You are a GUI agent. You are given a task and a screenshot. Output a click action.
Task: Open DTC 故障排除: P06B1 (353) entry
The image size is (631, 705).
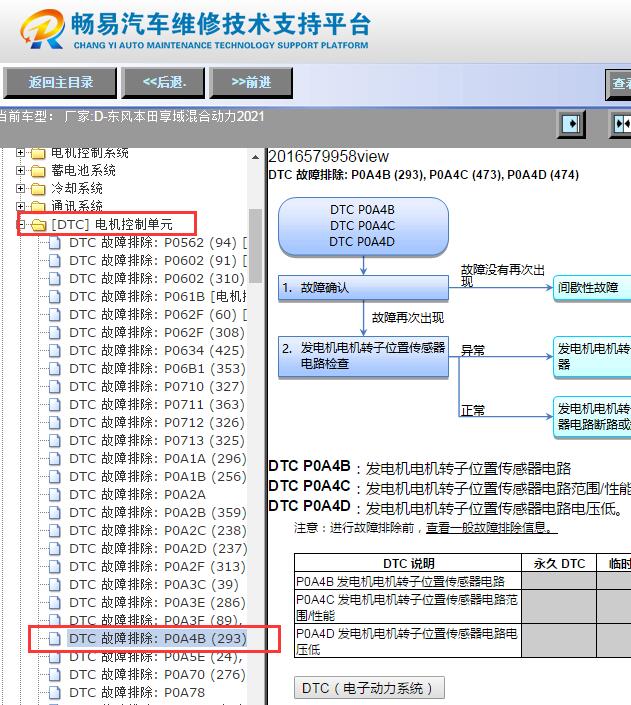pos(157,369)
